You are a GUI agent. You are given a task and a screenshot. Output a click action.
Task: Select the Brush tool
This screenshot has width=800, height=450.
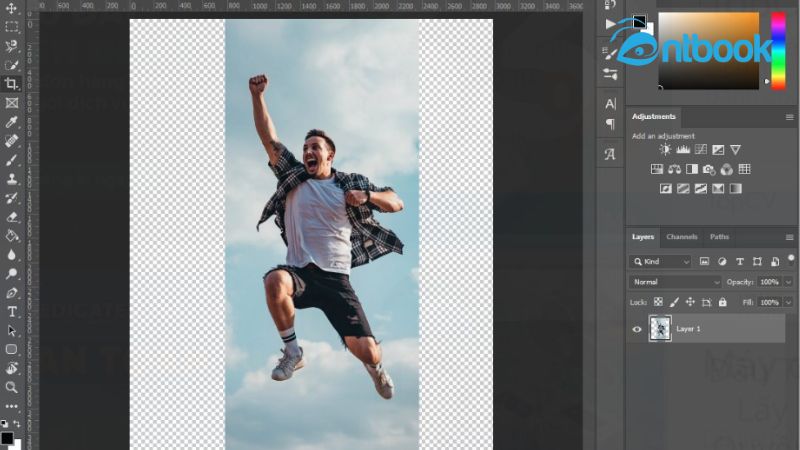[11, 160]
